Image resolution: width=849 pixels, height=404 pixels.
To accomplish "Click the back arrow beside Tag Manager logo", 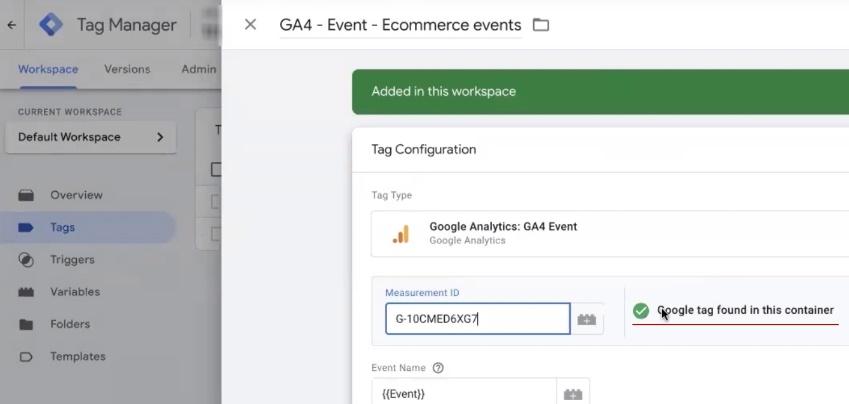I will point(12,25).
